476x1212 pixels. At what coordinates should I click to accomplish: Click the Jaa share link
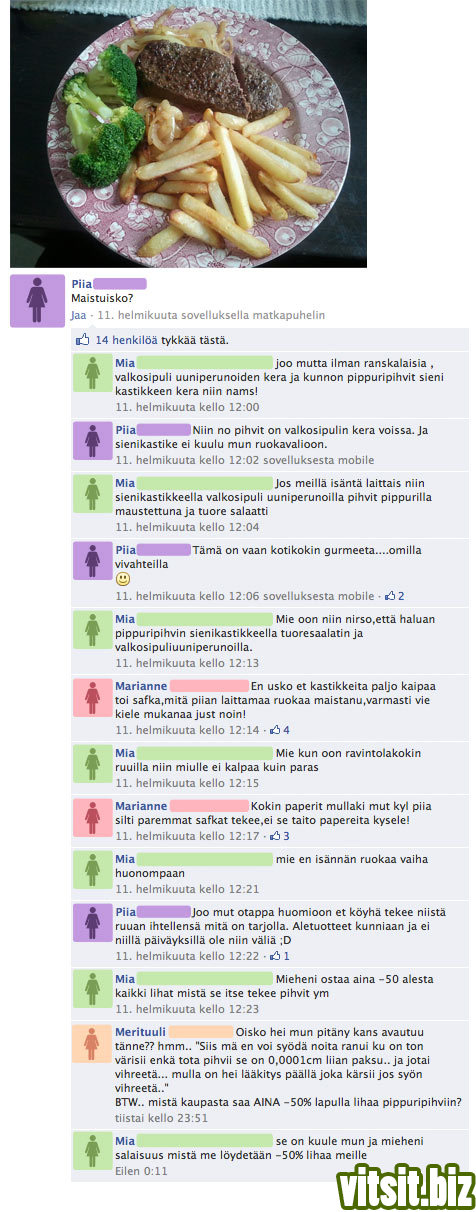(78, 315)
